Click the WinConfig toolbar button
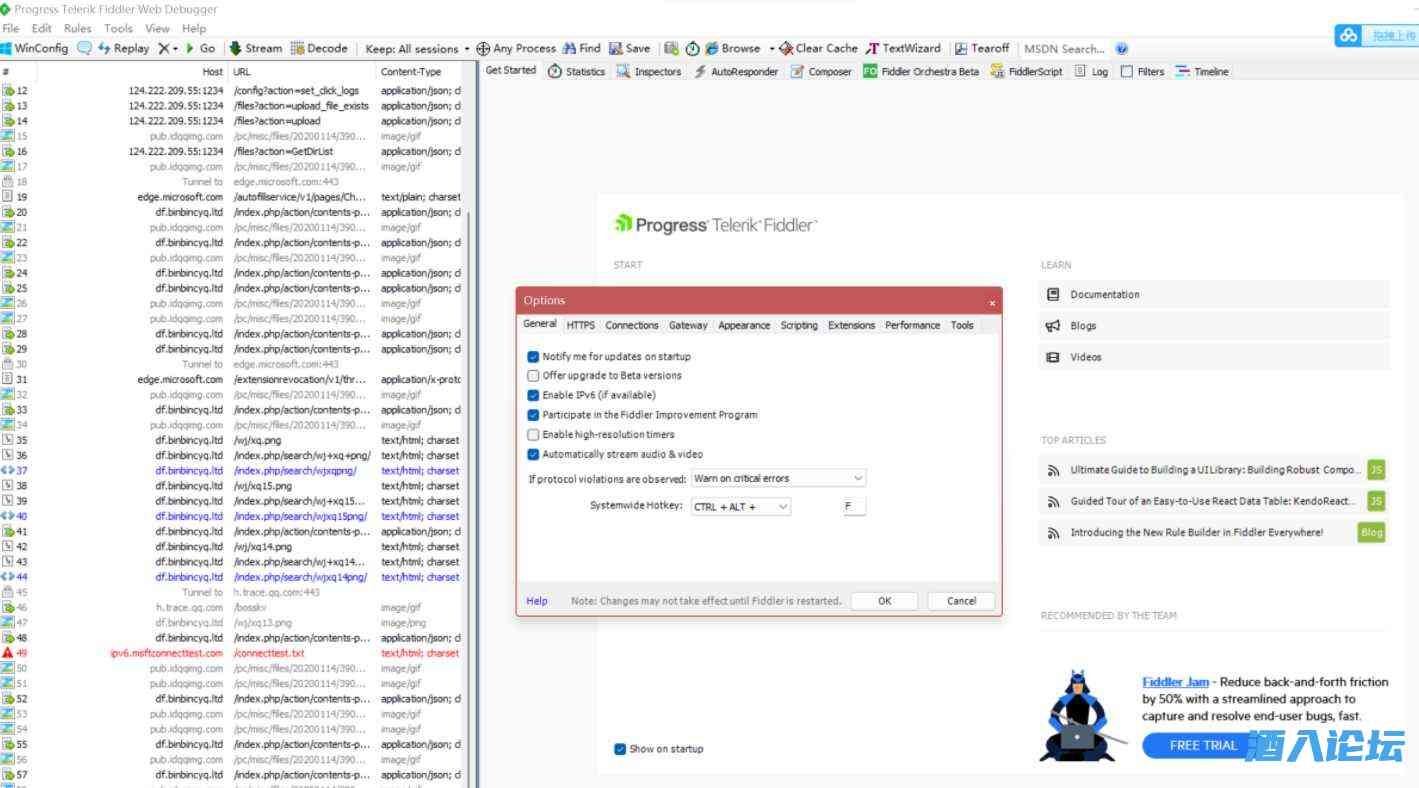The width and height of the screenshot is (1419, 788). pyautogui.click(x=35, y=48)
